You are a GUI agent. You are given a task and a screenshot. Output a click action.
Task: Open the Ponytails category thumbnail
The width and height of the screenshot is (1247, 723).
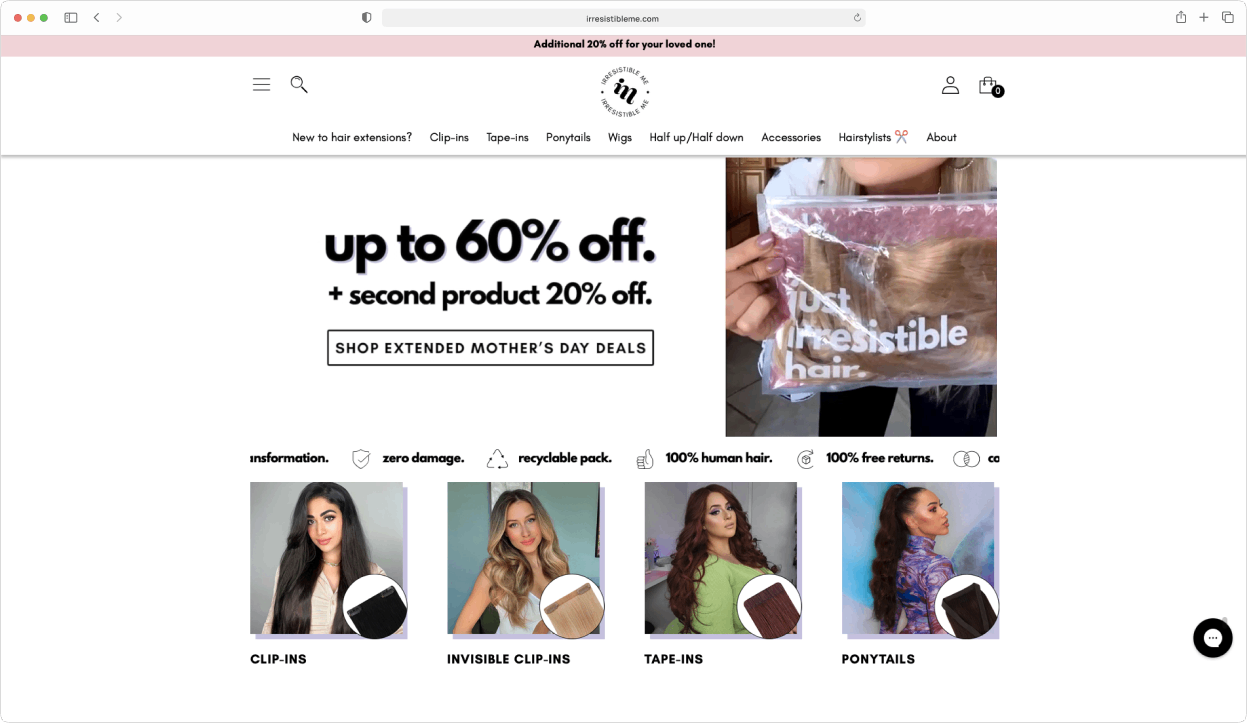(x=920, y=560)
